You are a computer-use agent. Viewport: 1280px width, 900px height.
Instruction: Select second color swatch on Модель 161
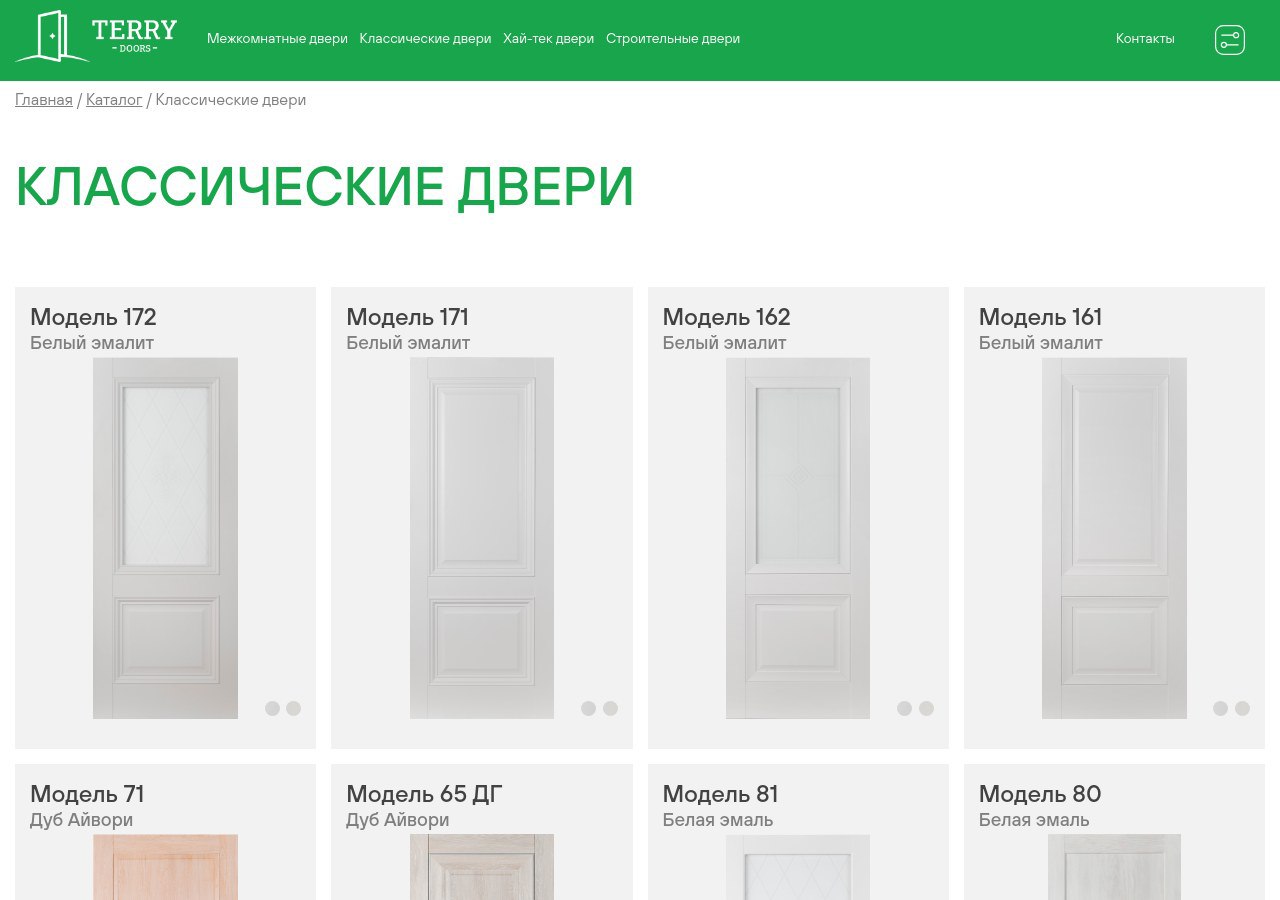[1242, 708]
